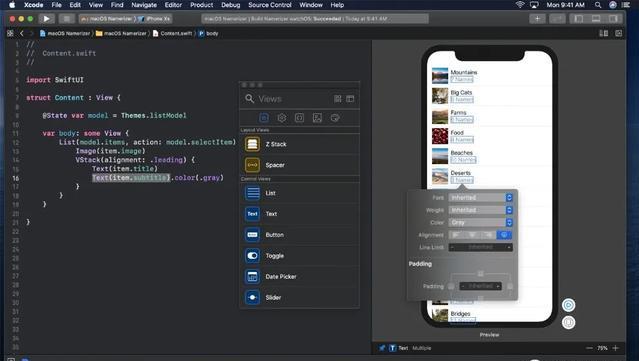639x361 pixels.
Task: Open the Wi-Fi status menu
Action: click(520, 5)
